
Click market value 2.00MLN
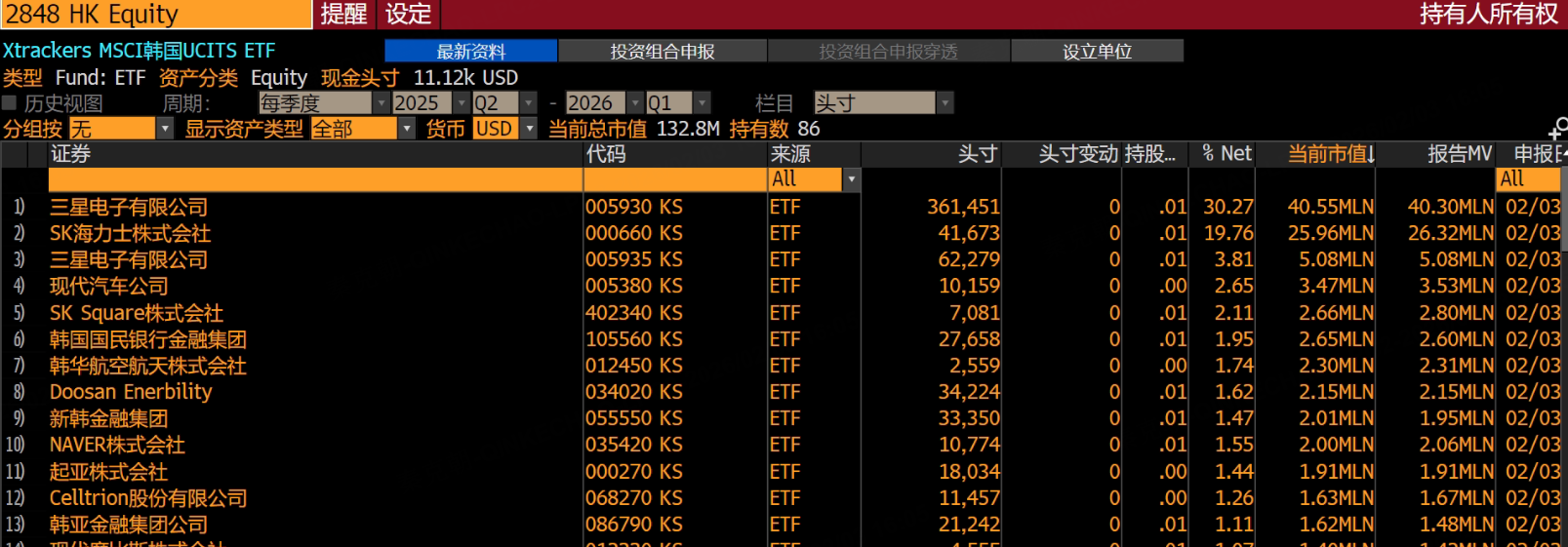tap(1337, 445)
